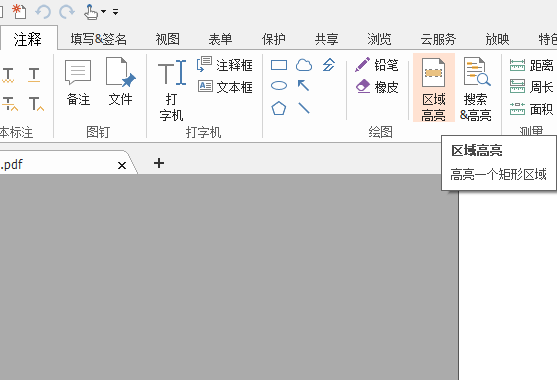Open the Search & Highlight (搜索&高亮) tool
Screen dimensions: 557x380
point(476,88)
